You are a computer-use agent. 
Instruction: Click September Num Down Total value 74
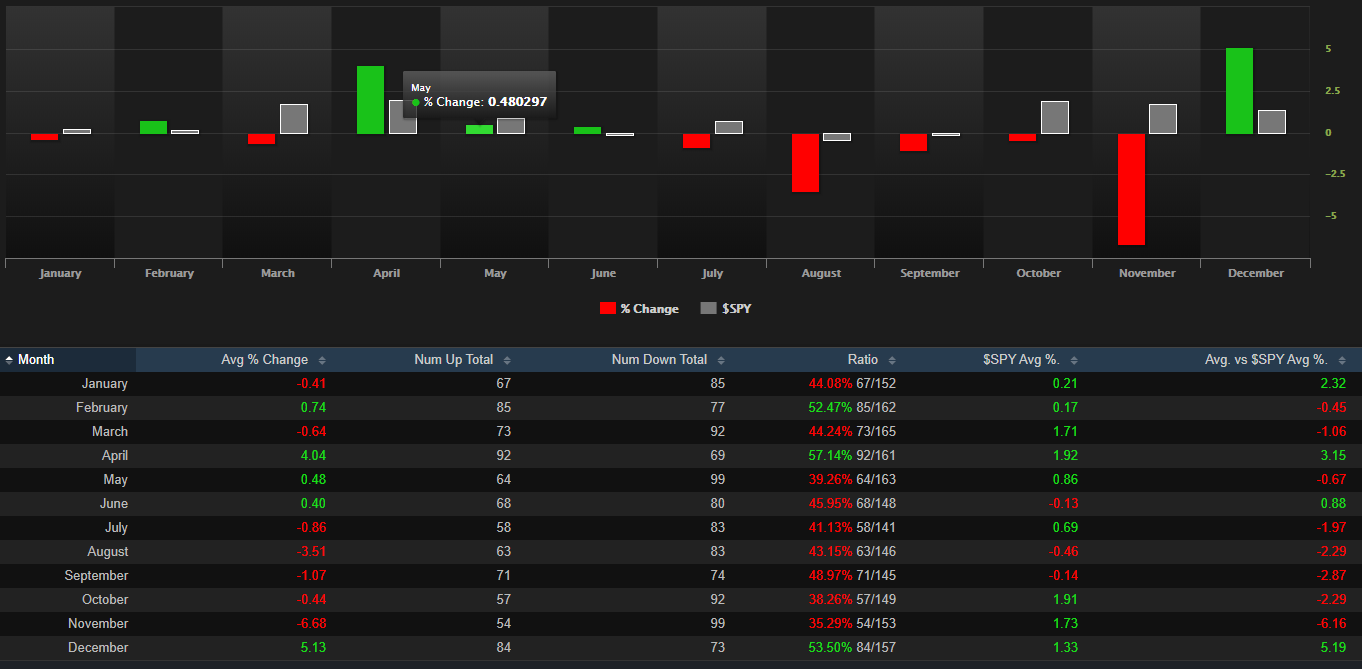pyautogui.click(x=717, y=576)
